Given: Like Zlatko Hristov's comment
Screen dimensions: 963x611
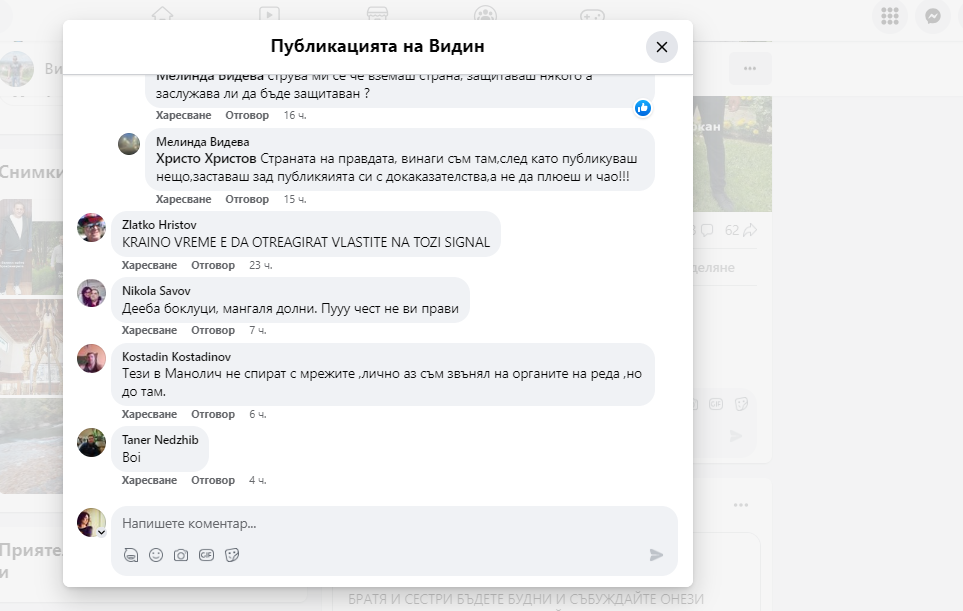Looking at the screenshot, I should tap(149, 265).
